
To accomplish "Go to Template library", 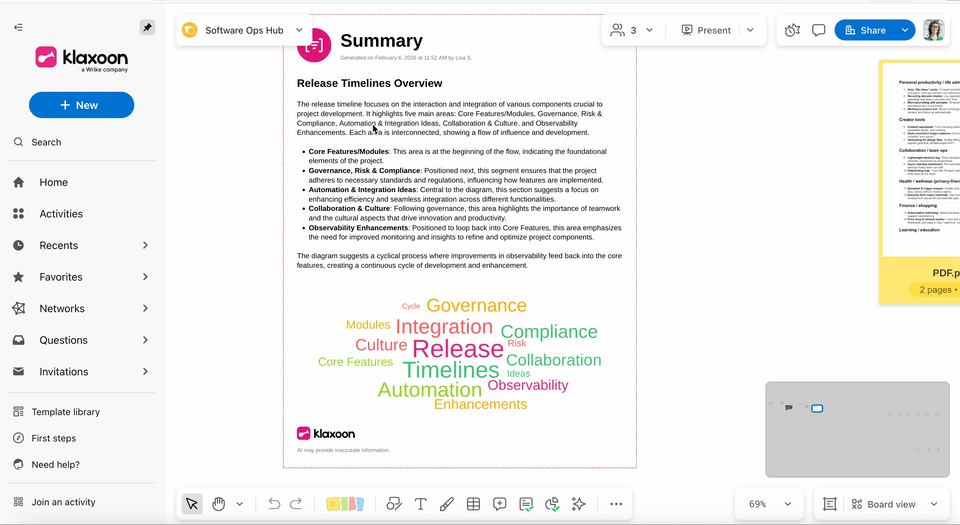I will (x=65, y=412).
